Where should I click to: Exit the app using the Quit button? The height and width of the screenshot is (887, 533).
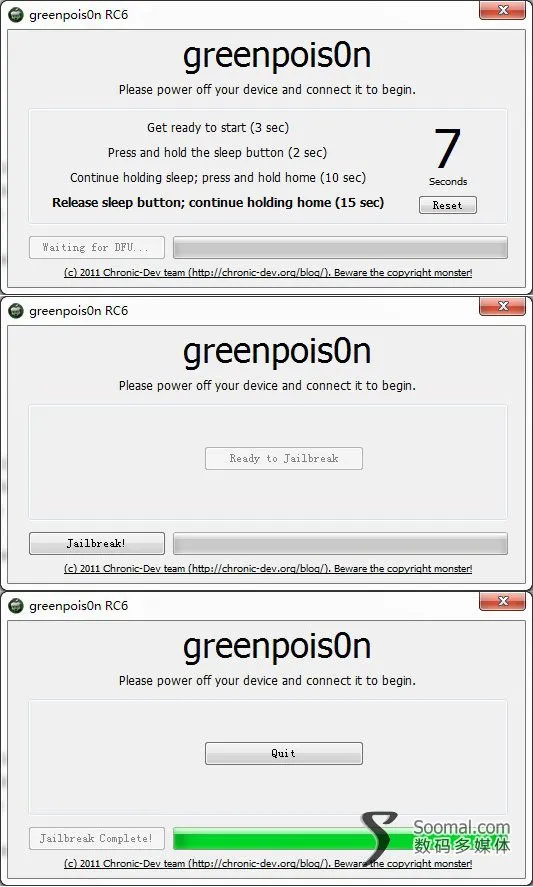(283, 753)
